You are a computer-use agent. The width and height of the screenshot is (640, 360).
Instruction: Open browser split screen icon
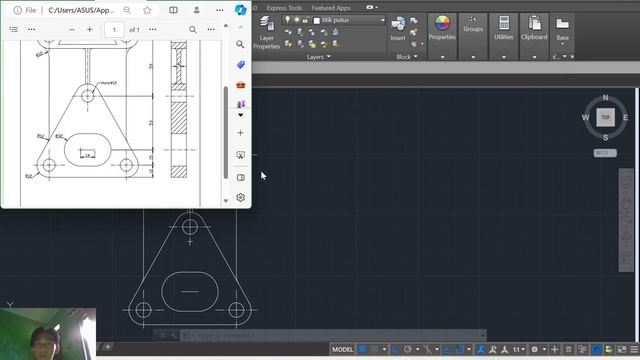(173, 10)
